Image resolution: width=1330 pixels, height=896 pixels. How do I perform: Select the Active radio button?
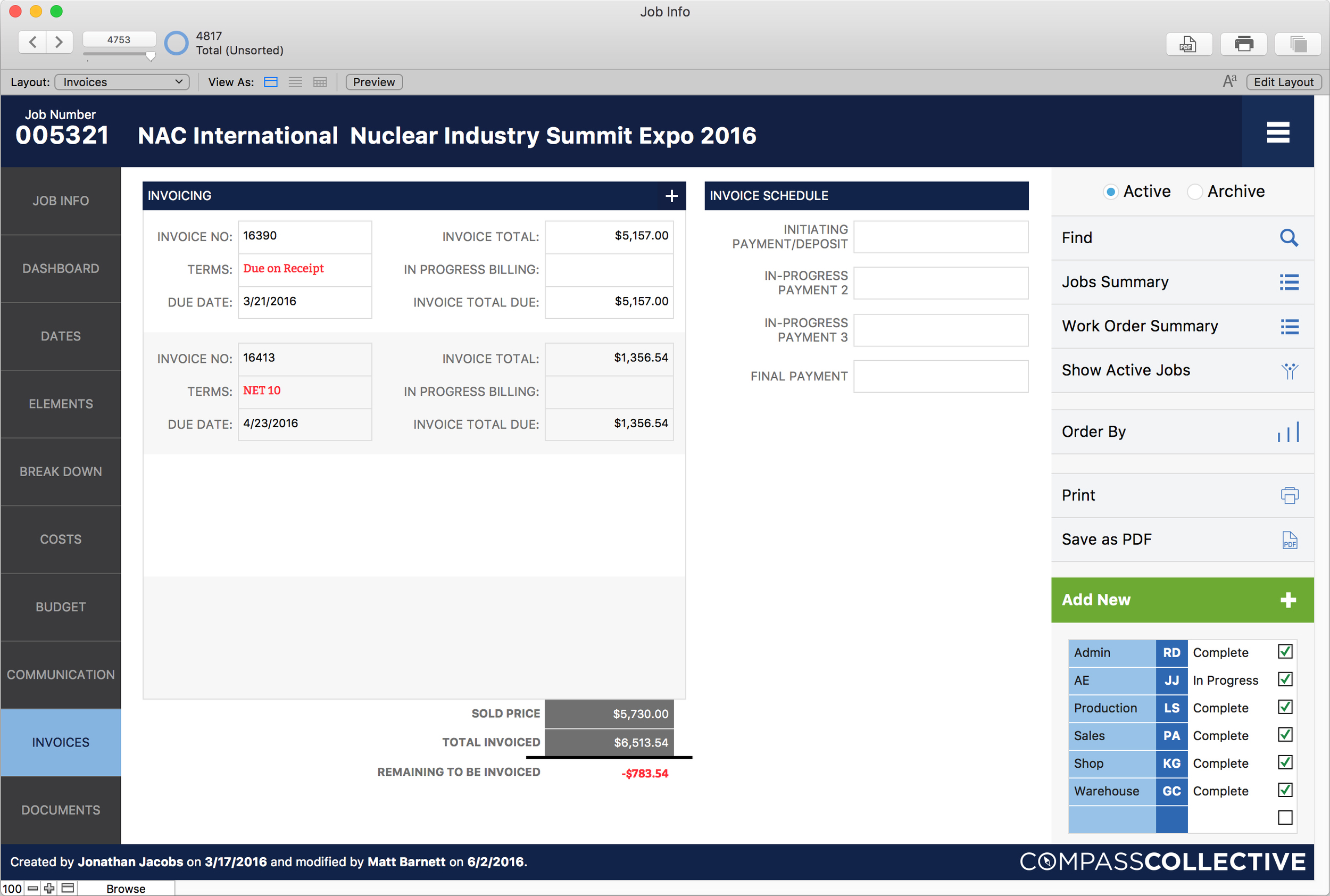[x=1110, y=192]
